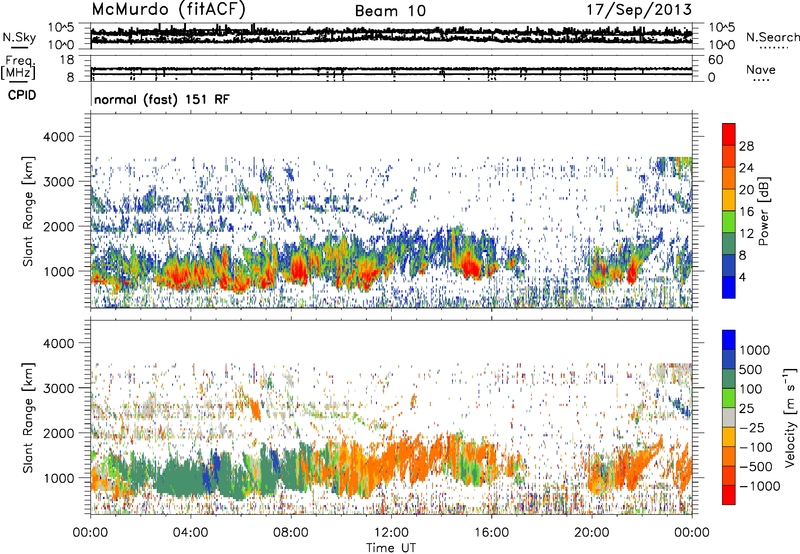Click the '2000' tick in the power panel
The image size is (800, 554).
[x=58, y=226]
